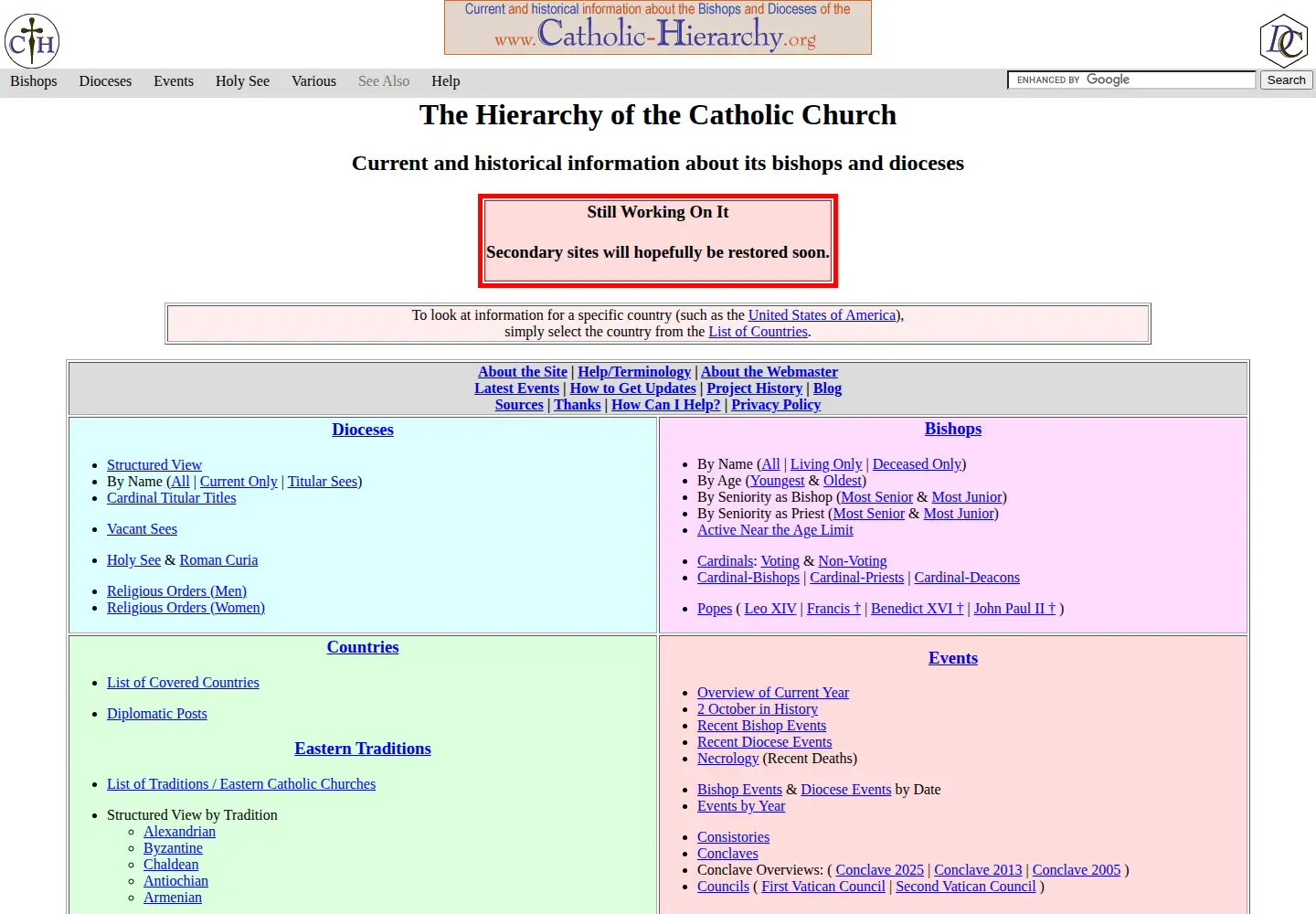This screenshot has height=914, width=1316.
Task: View Living Only bishops by name
Action: click(826, 464)
